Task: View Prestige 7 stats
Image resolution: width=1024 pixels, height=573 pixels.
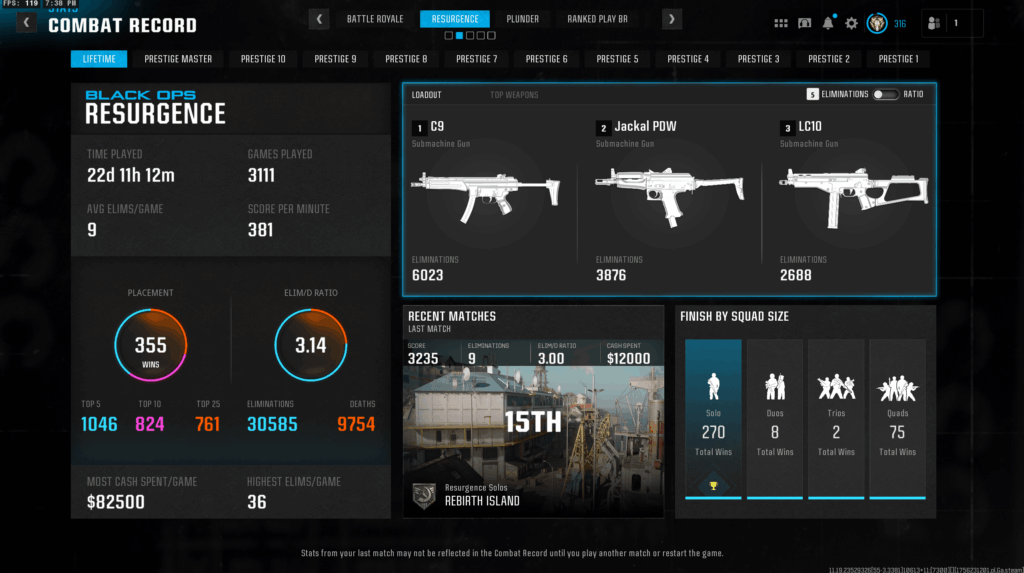Action: [476, 59]
